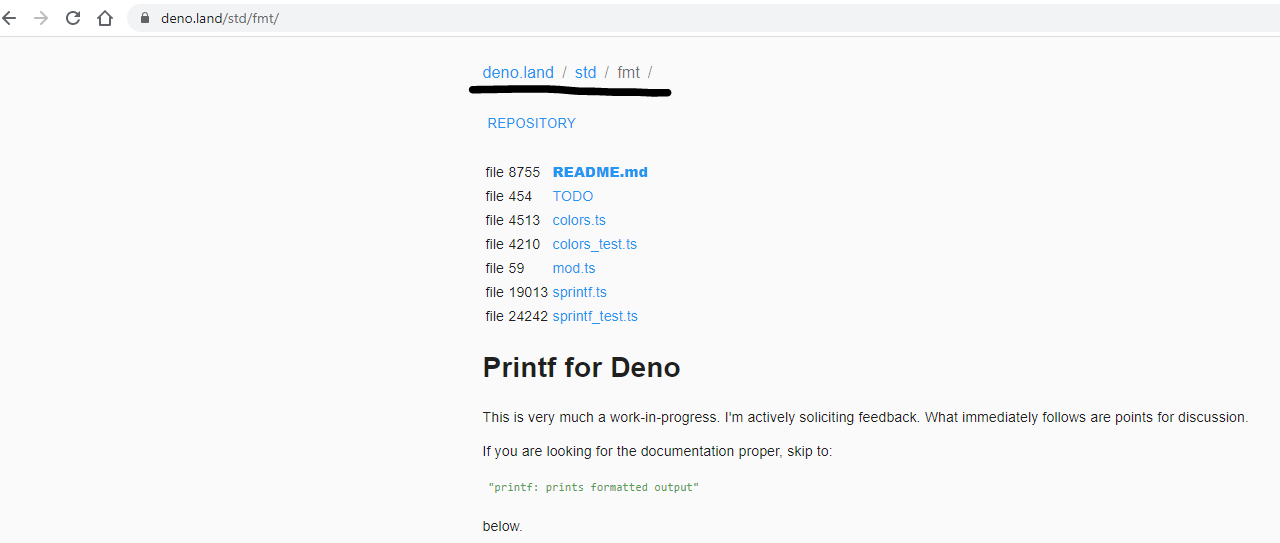Click the file size text 'file 19013'
The image size is (1280, 543).
click(517, 292)
